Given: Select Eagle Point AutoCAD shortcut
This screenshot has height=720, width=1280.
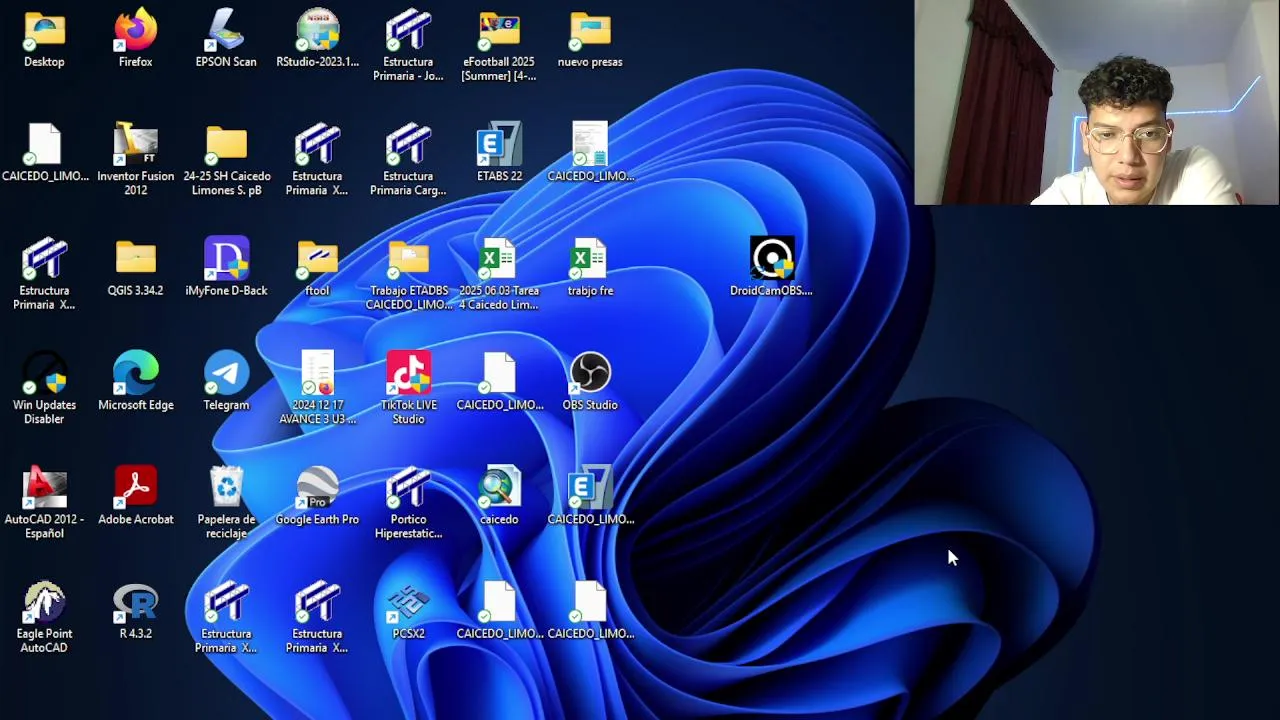Looking at the screenshot, I should tap(44, 603).
